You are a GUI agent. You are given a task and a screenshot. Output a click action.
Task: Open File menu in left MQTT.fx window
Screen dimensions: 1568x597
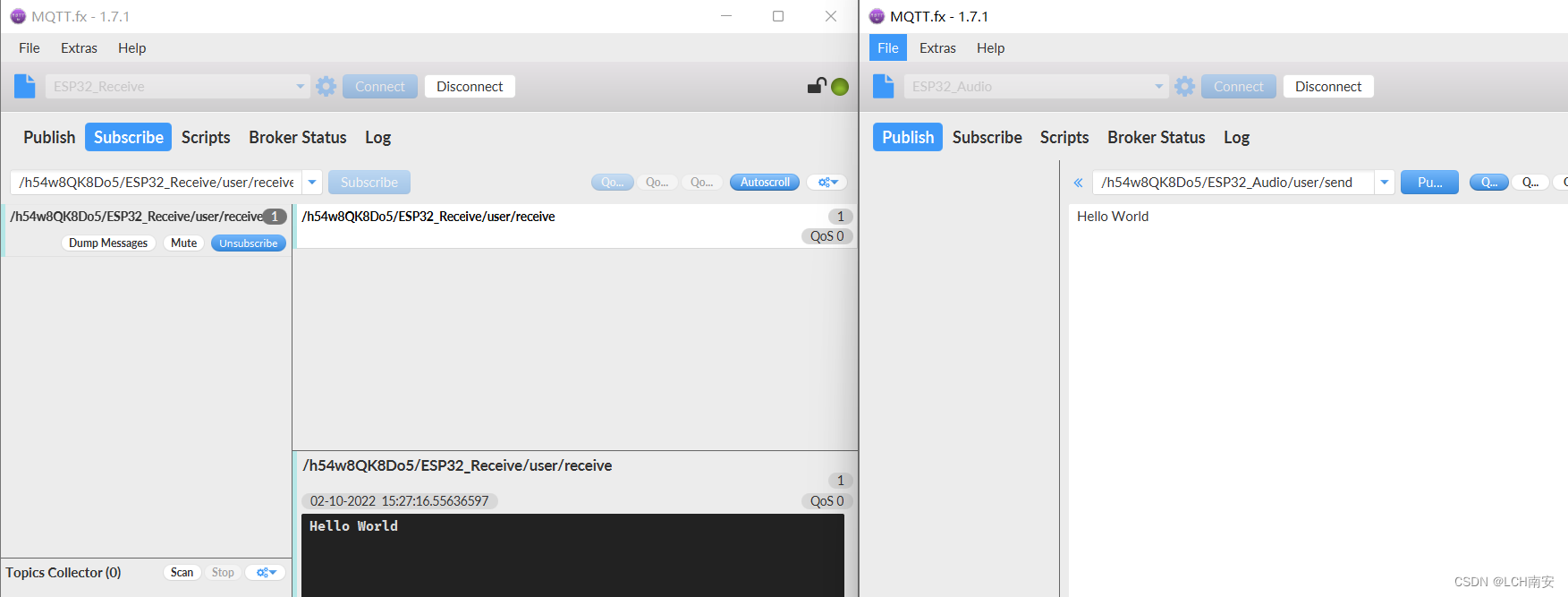[x=30, y=48]
